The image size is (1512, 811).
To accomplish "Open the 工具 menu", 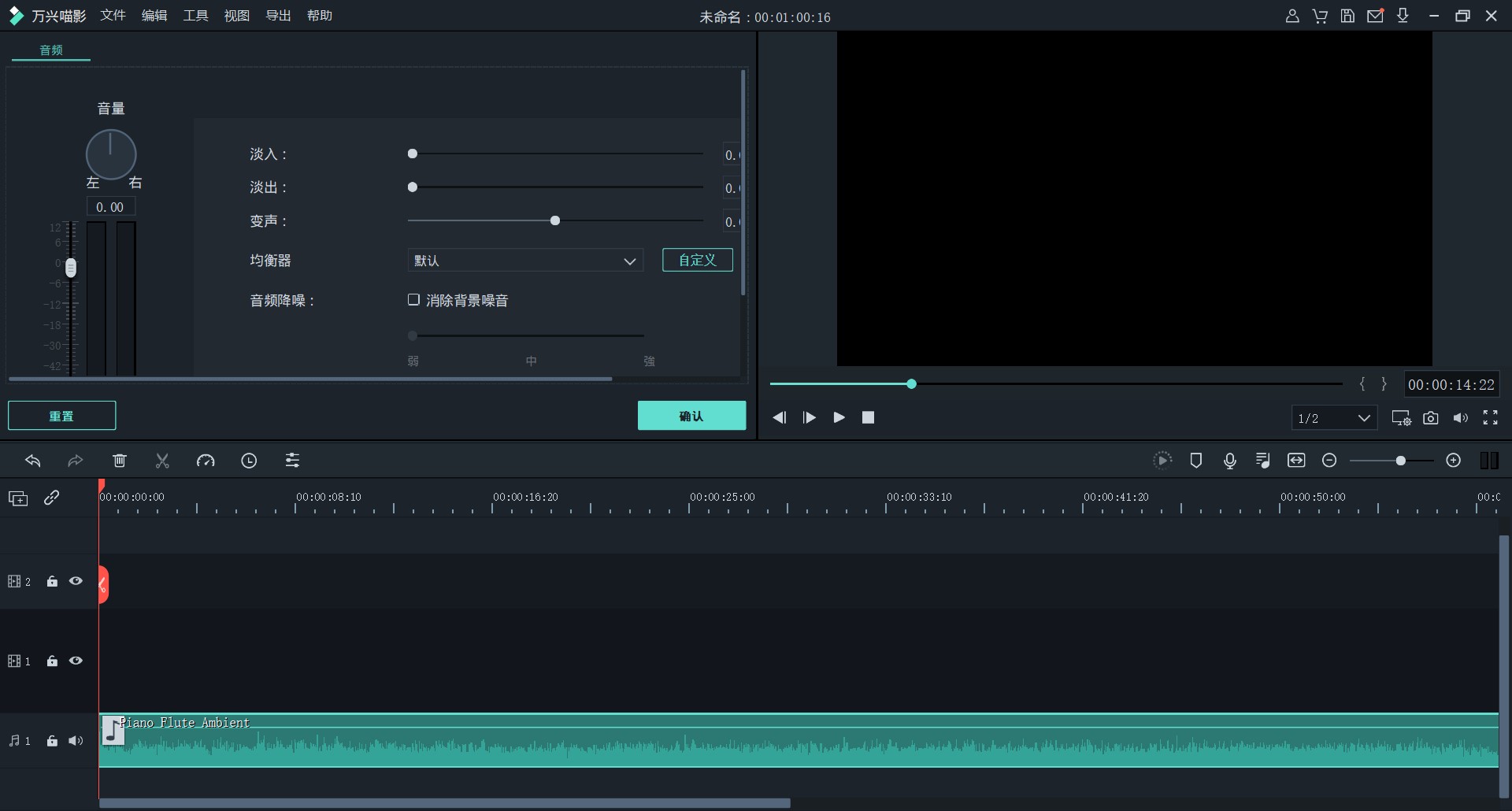I will tap(195, 16).
